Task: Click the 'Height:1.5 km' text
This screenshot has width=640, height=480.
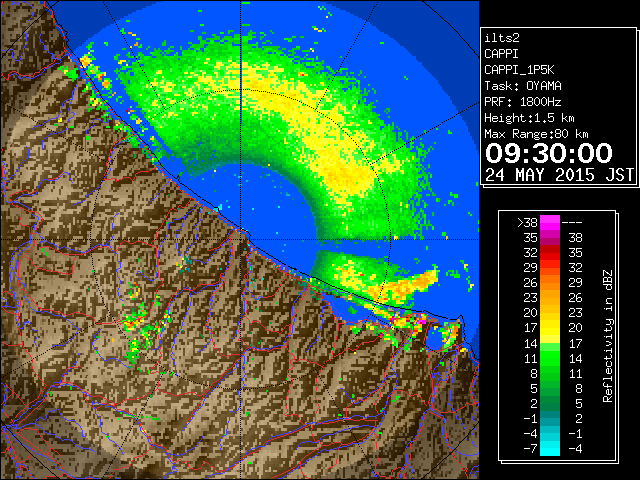Action: [x=529, y=118]
